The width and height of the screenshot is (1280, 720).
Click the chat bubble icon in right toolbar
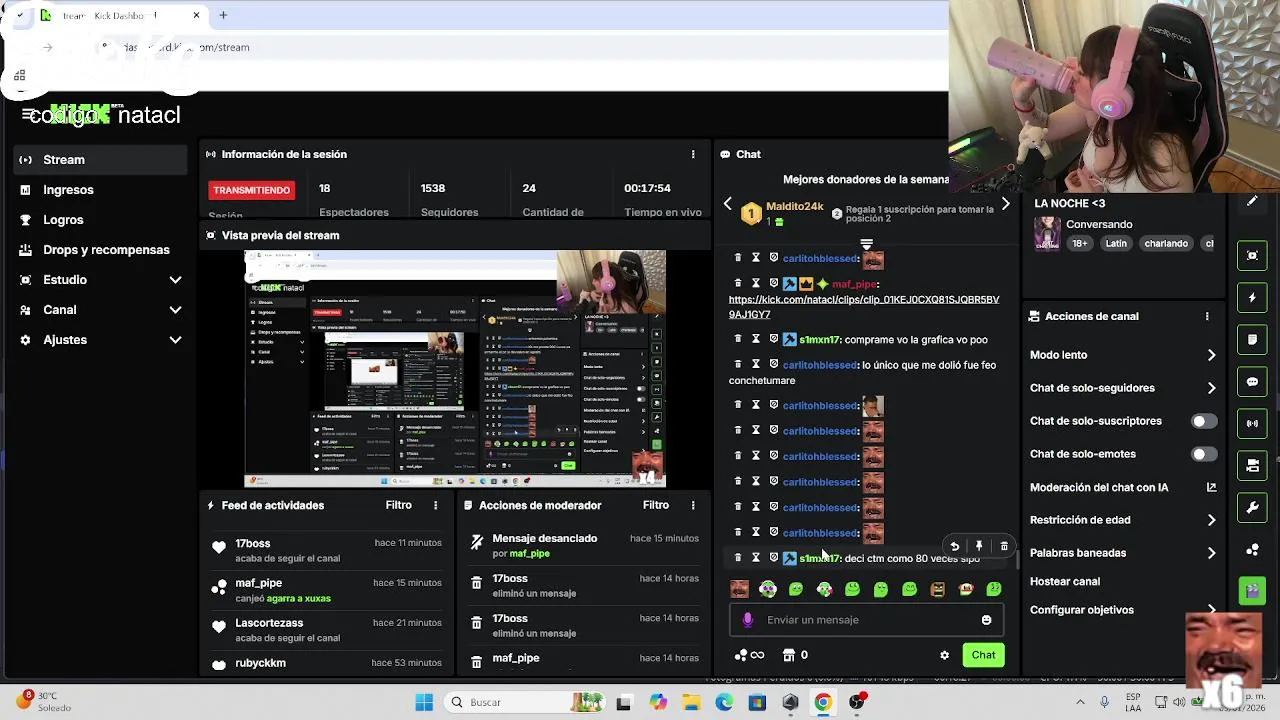1252,382
